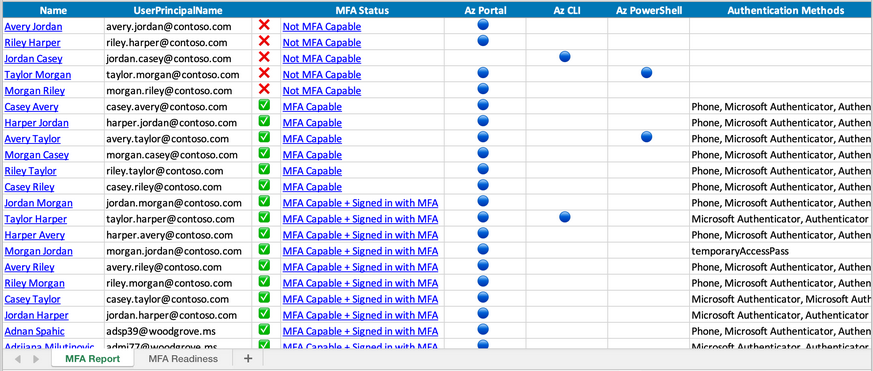Screen dimensions: 873x371
Task: Click the Az Portal blue dot for Riley Harper
Action: 483,40
